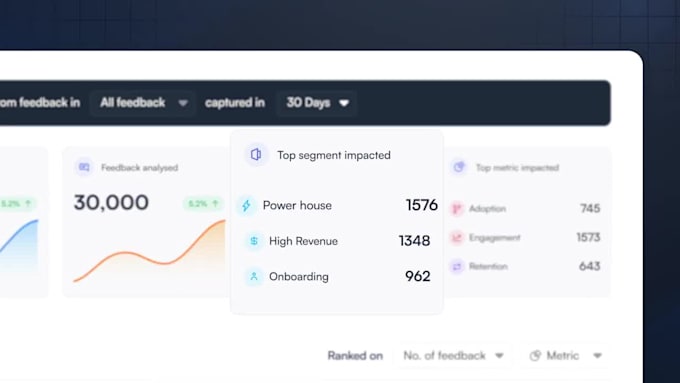The width and height of the screenshot is (680, 383).
Task: Click the orange feedback trend chart
Action: [x=149, y=251]
